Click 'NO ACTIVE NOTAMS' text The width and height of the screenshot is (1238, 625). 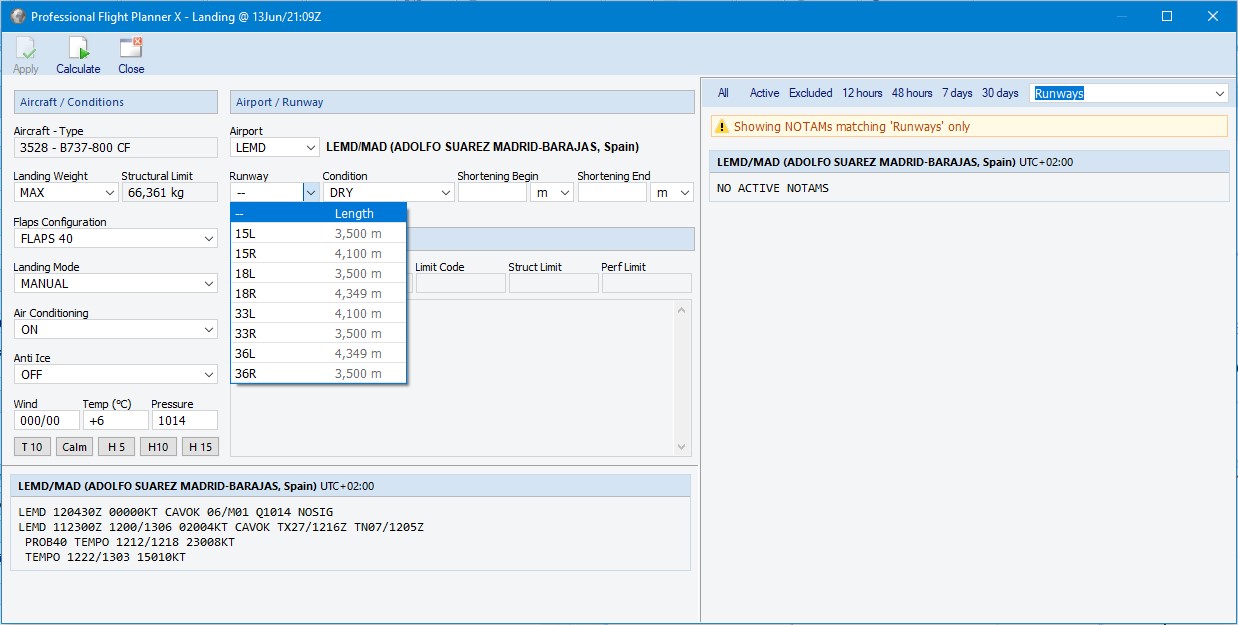(773, 188)
